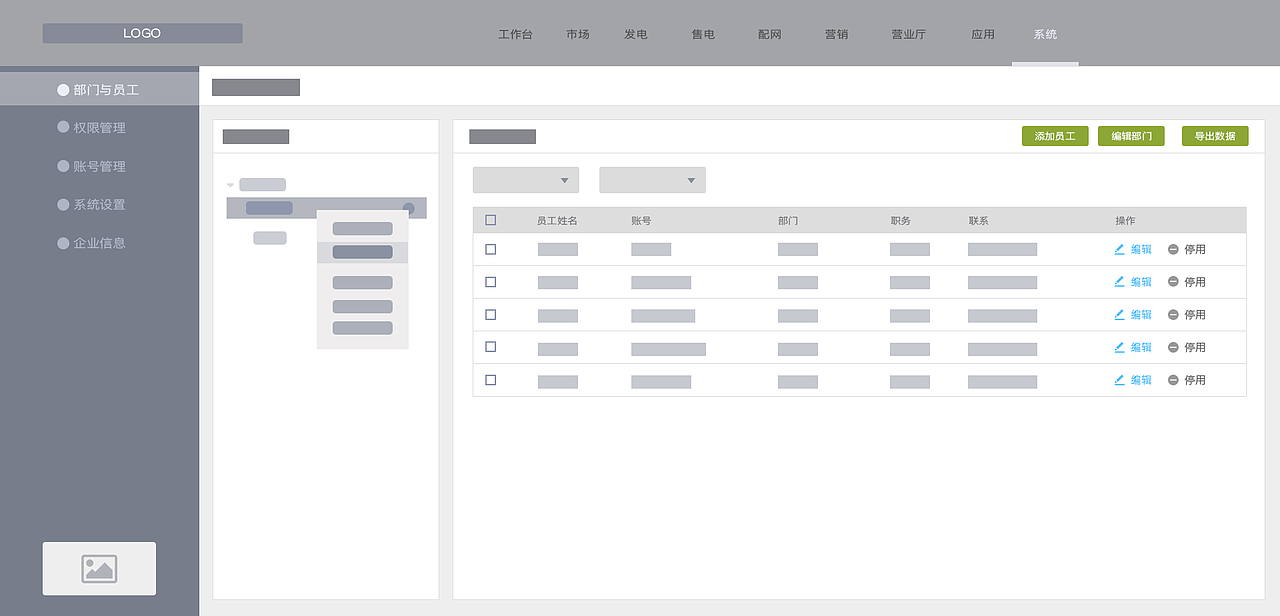Image resolution: width=1280 pixels, height=616 pixels.
Task: Click the 编辑 pencil icon in fifth row
Action: [1120, 380]
